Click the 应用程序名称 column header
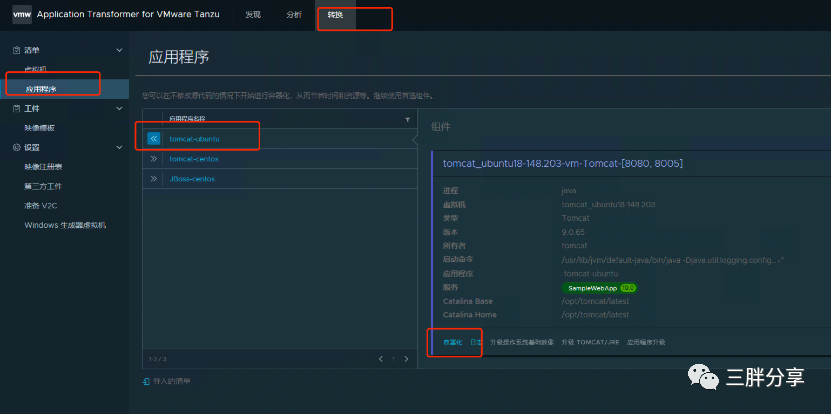The width and height of the screenshot is (832, 414). pyautogui.click(x=187, y=119)
